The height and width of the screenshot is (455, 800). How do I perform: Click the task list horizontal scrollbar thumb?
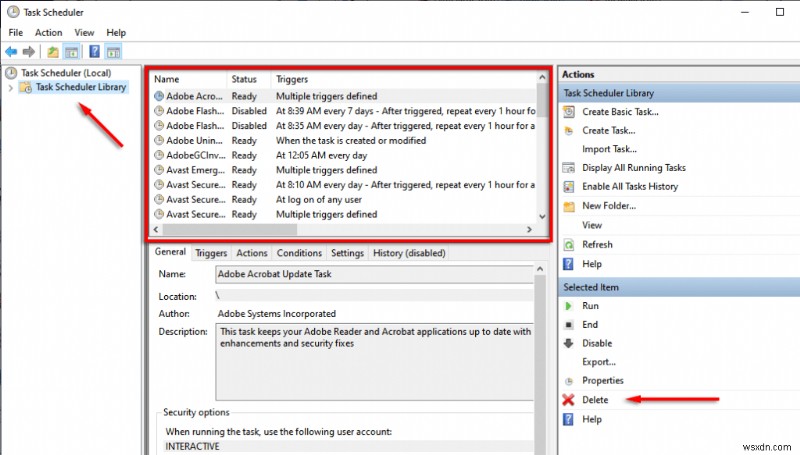click(229, 230)
